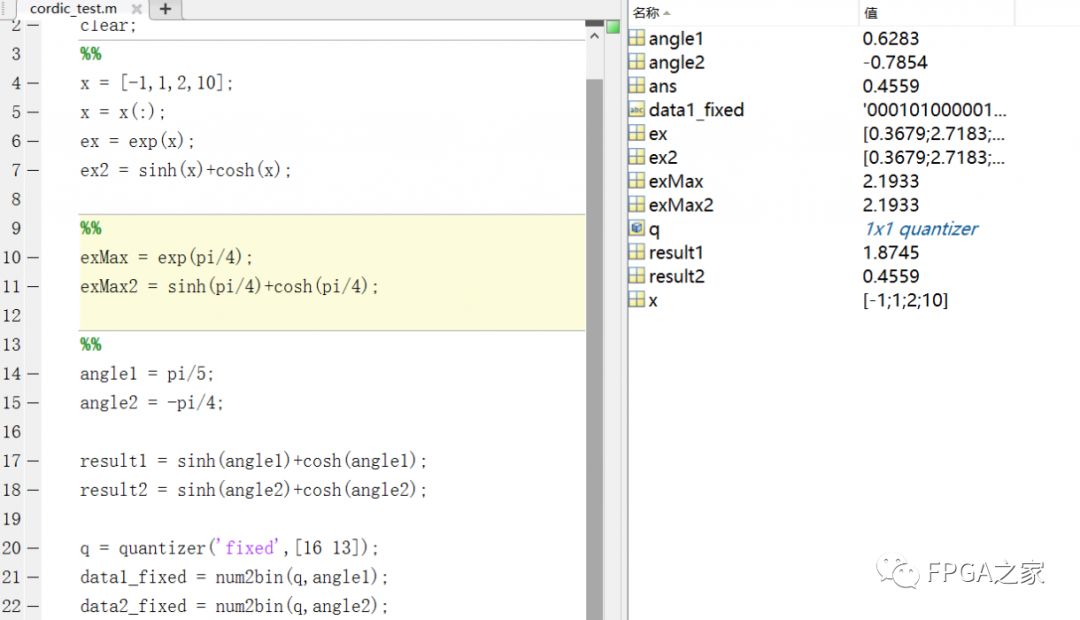Click code line result2 = sinh(angle2)+cosh(angle2);

[253, 490]
